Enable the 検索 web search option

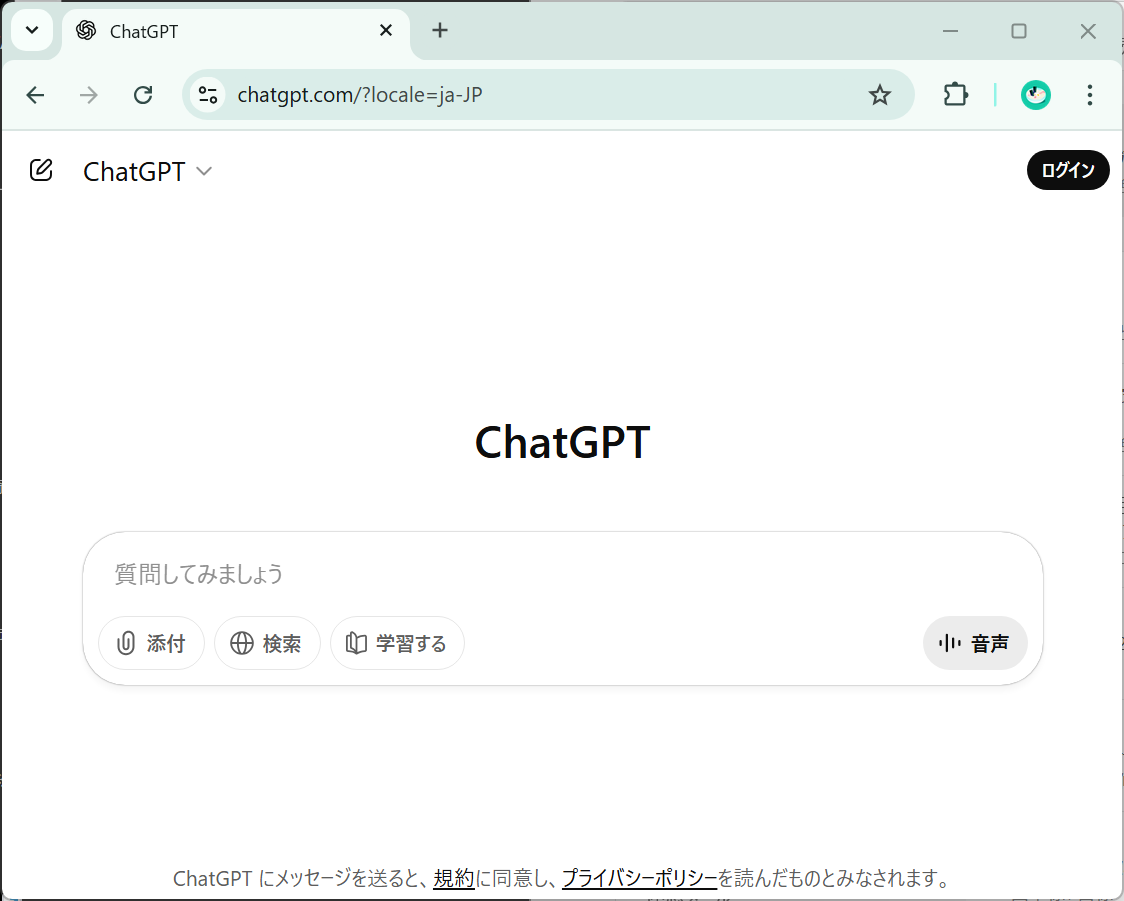tap(267, 643)
